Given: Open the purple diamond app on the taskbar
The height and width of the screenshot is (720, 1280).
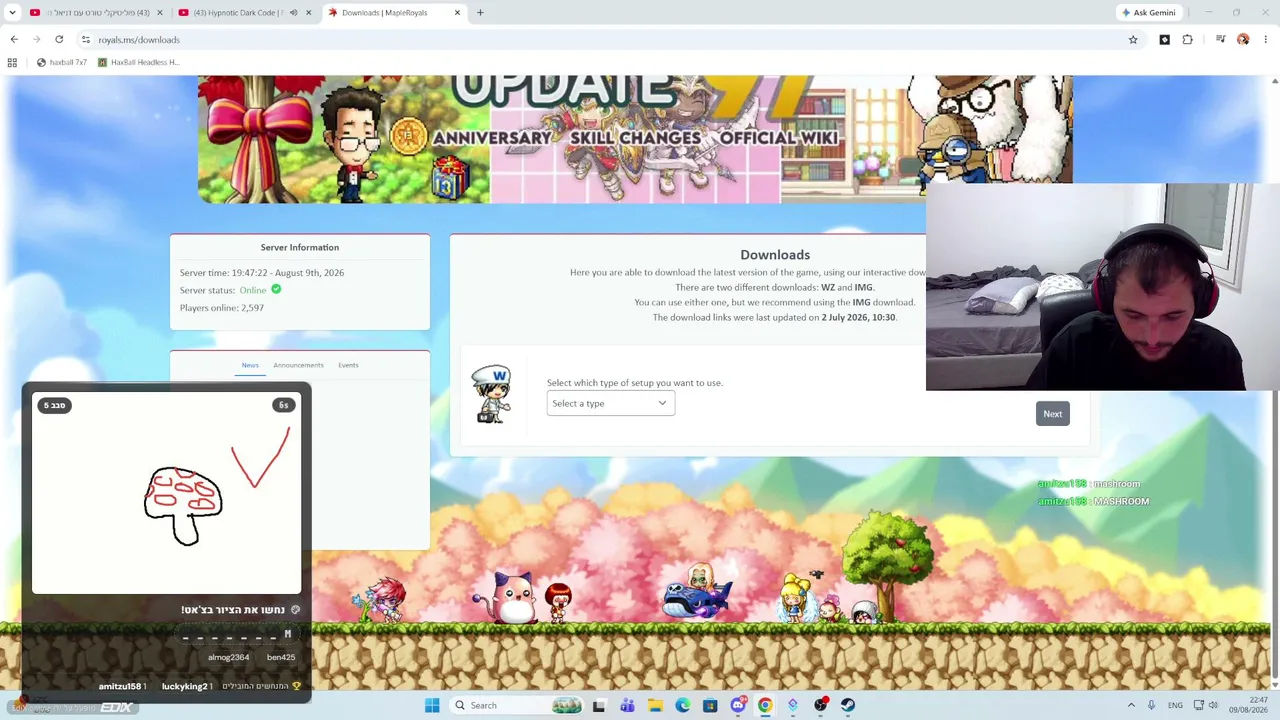Looking at the screenshot, I should point(793,705).
